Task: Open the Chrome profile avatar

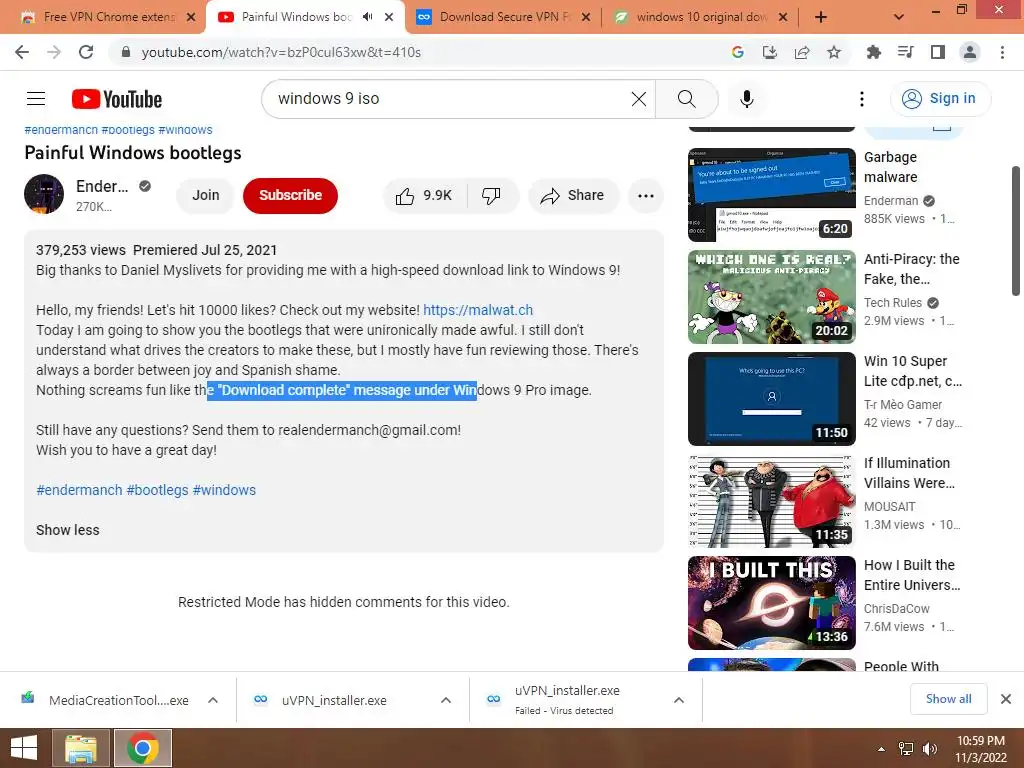Action: 970,52
